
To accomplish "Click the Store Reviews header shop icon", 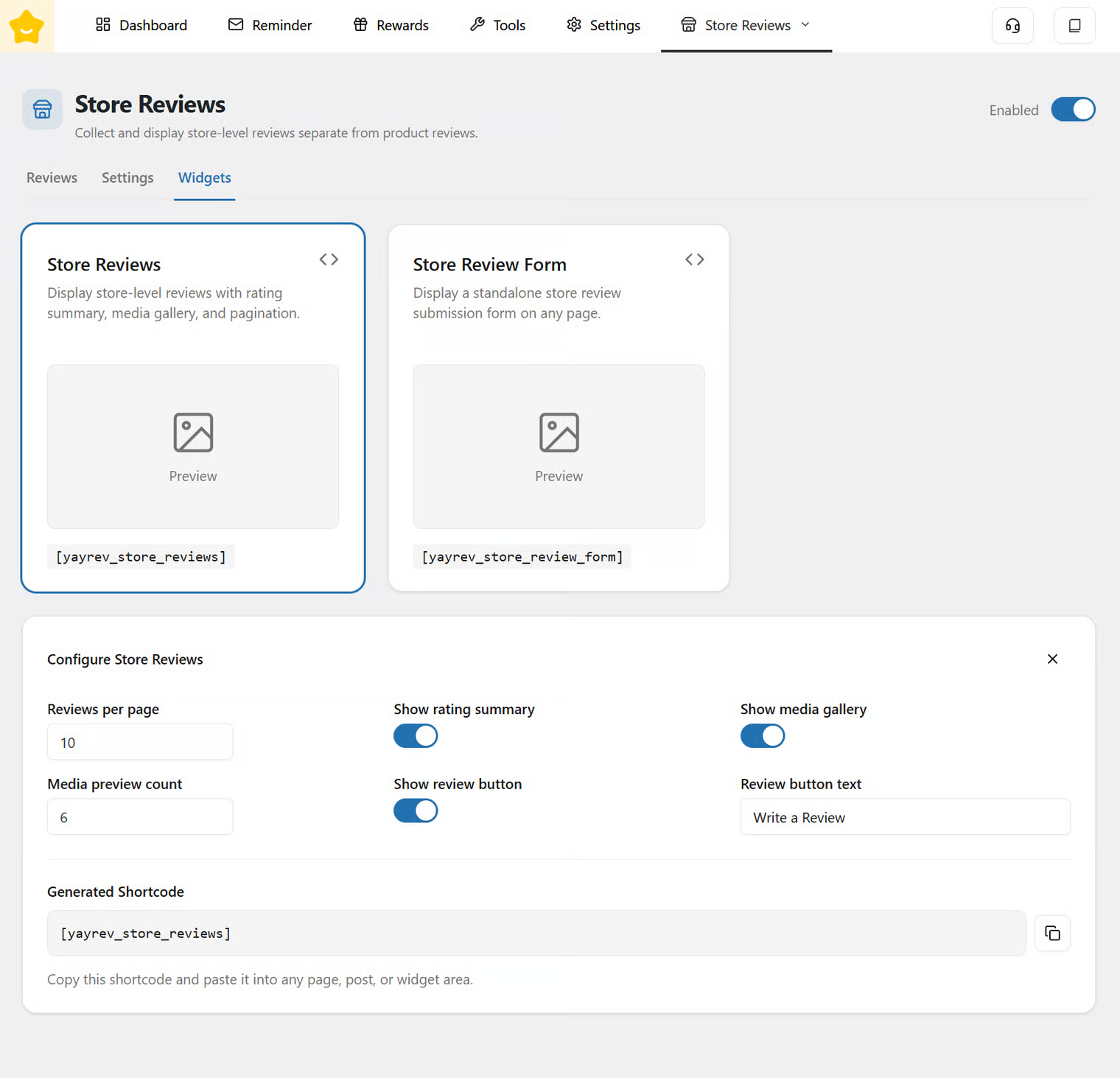I will coord(43,110).
